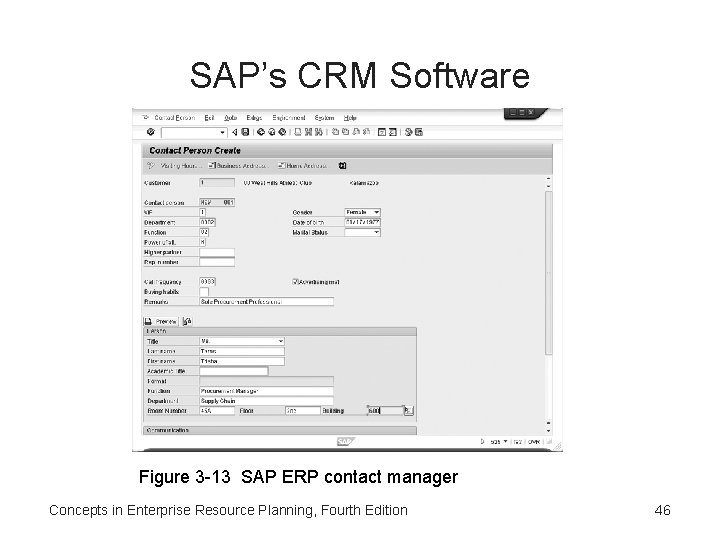720x540 pixels.
Task: Click the red Cancel icon
Action: click(x=282, y=132)
